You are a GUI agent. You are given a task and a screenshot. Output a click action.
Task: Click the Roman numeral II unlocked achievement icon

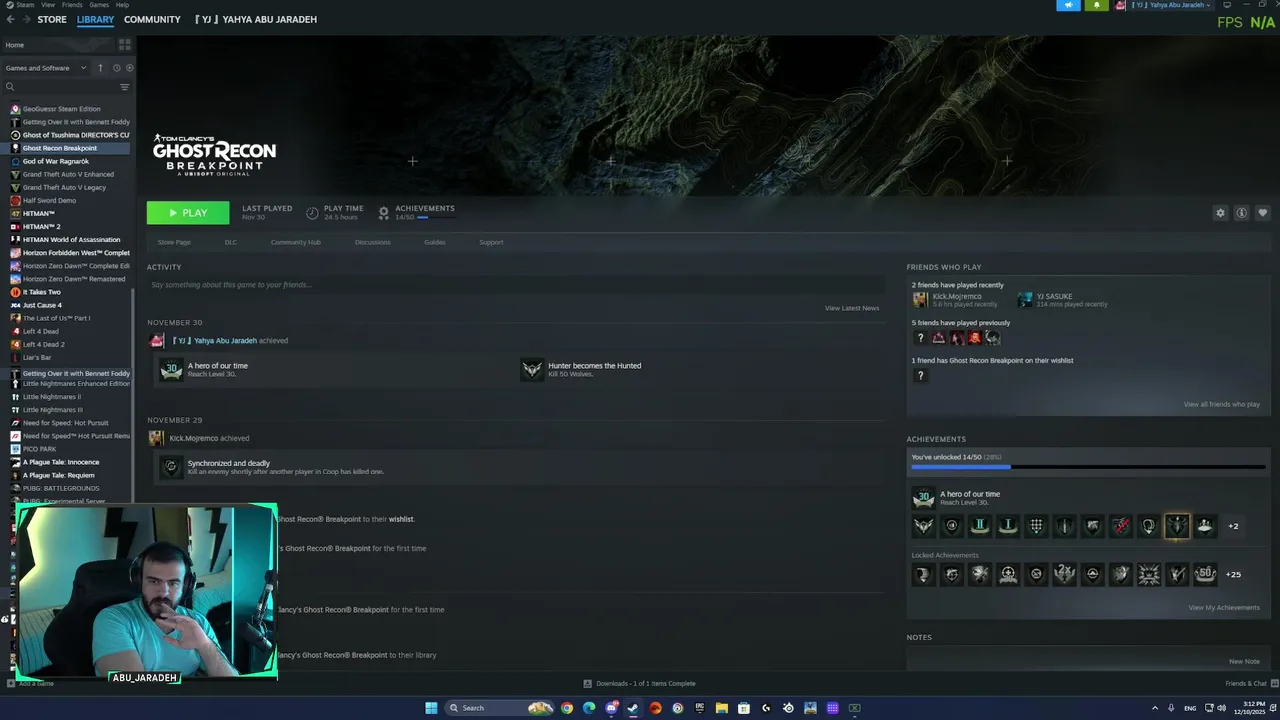(x=980, y=526)
